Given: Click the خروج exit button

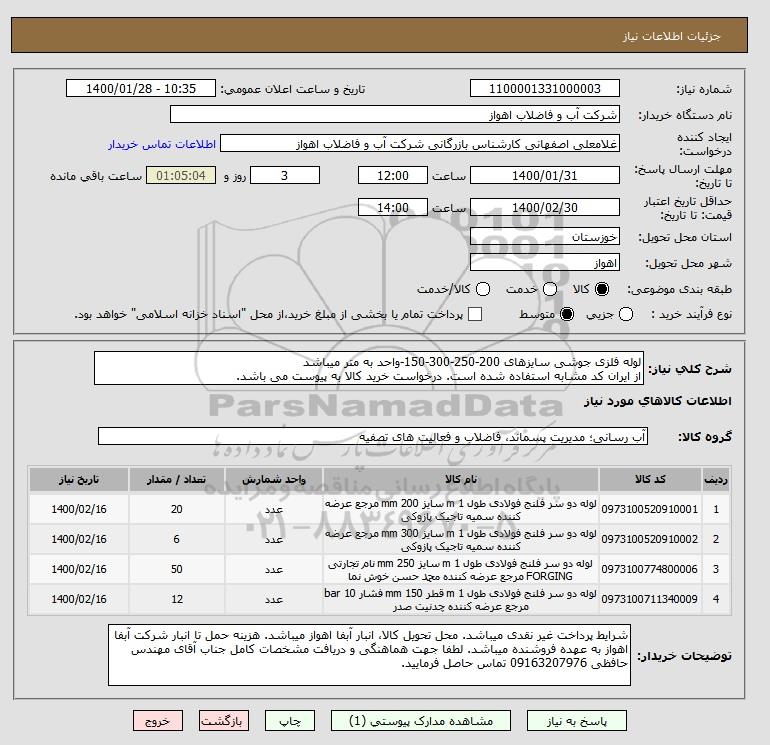Looking at the screenshot, I should point(158,721).
